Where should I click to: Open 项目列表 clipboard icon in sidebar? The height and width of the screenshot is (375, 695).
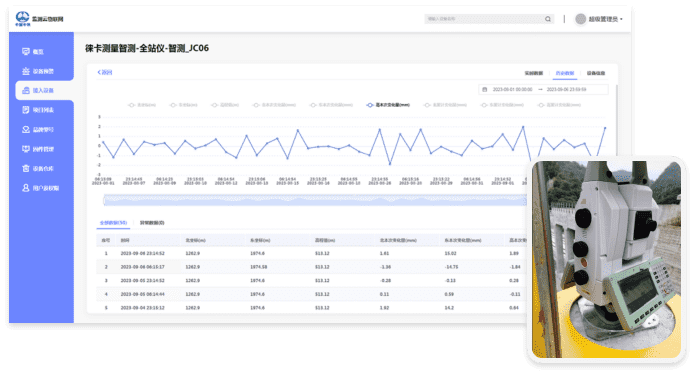click(x=26, y=110)
